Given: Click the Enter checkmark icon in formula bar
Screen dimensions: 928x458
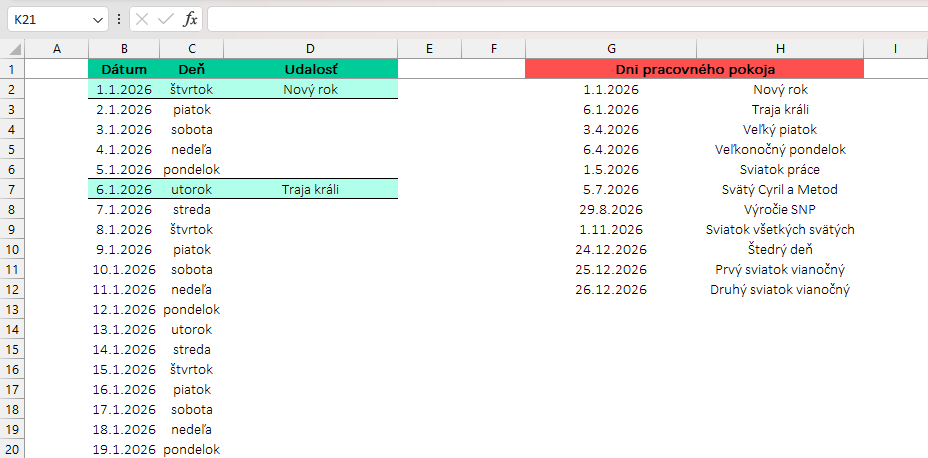Looking at the screenshot, I should (166, 20).
